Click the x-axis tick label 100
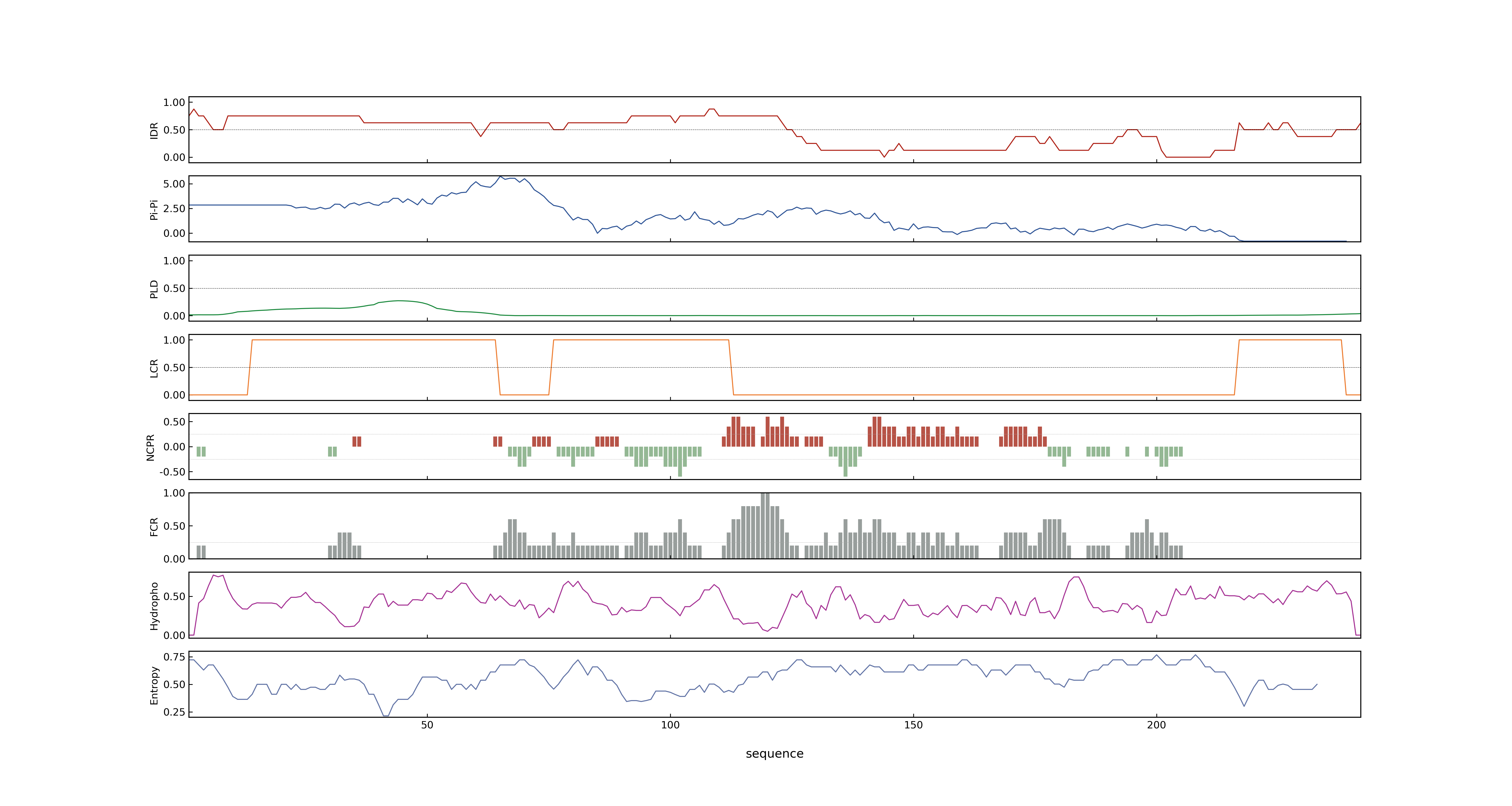Viewport: 1512px width, 806px height. click(670, 725)
